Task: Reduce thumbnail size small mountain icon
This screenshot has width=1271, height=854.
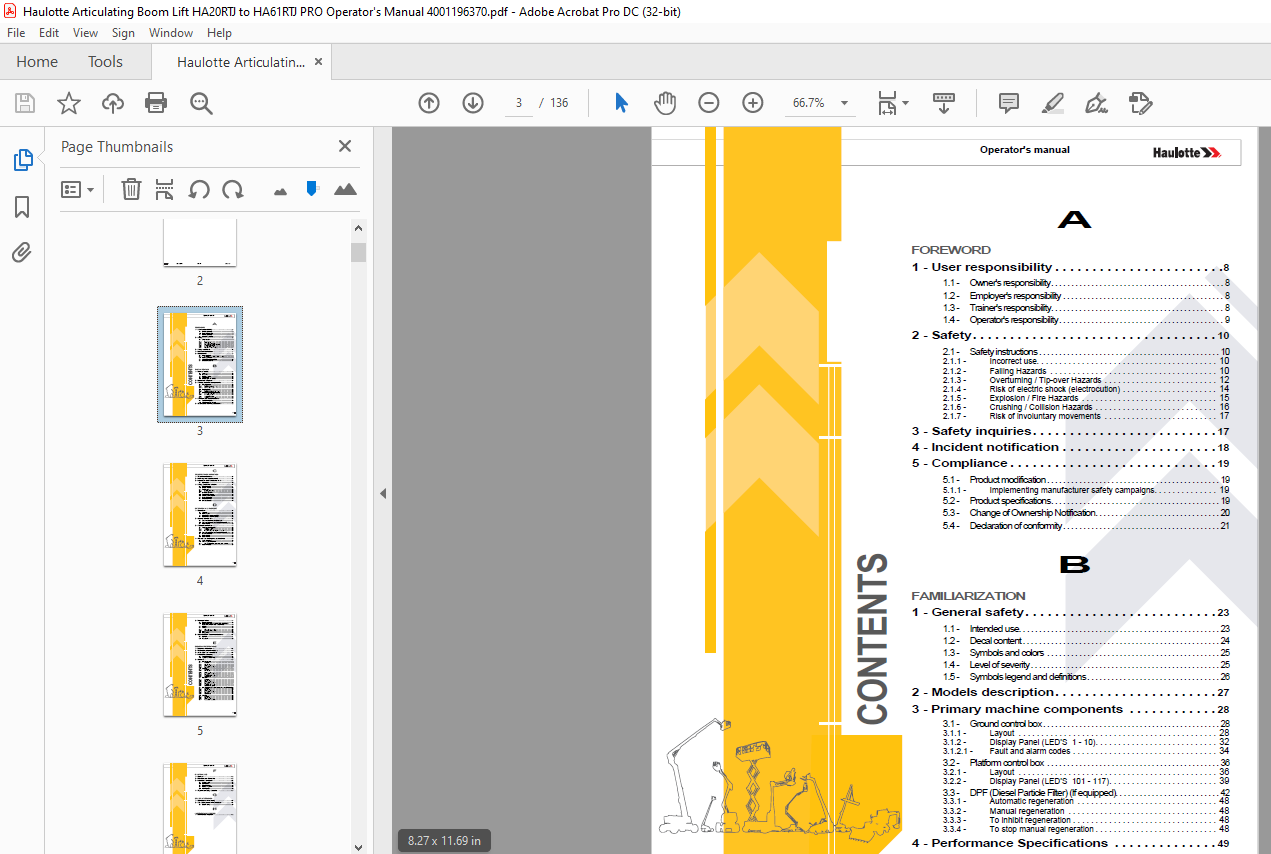Action: [280, 190]
